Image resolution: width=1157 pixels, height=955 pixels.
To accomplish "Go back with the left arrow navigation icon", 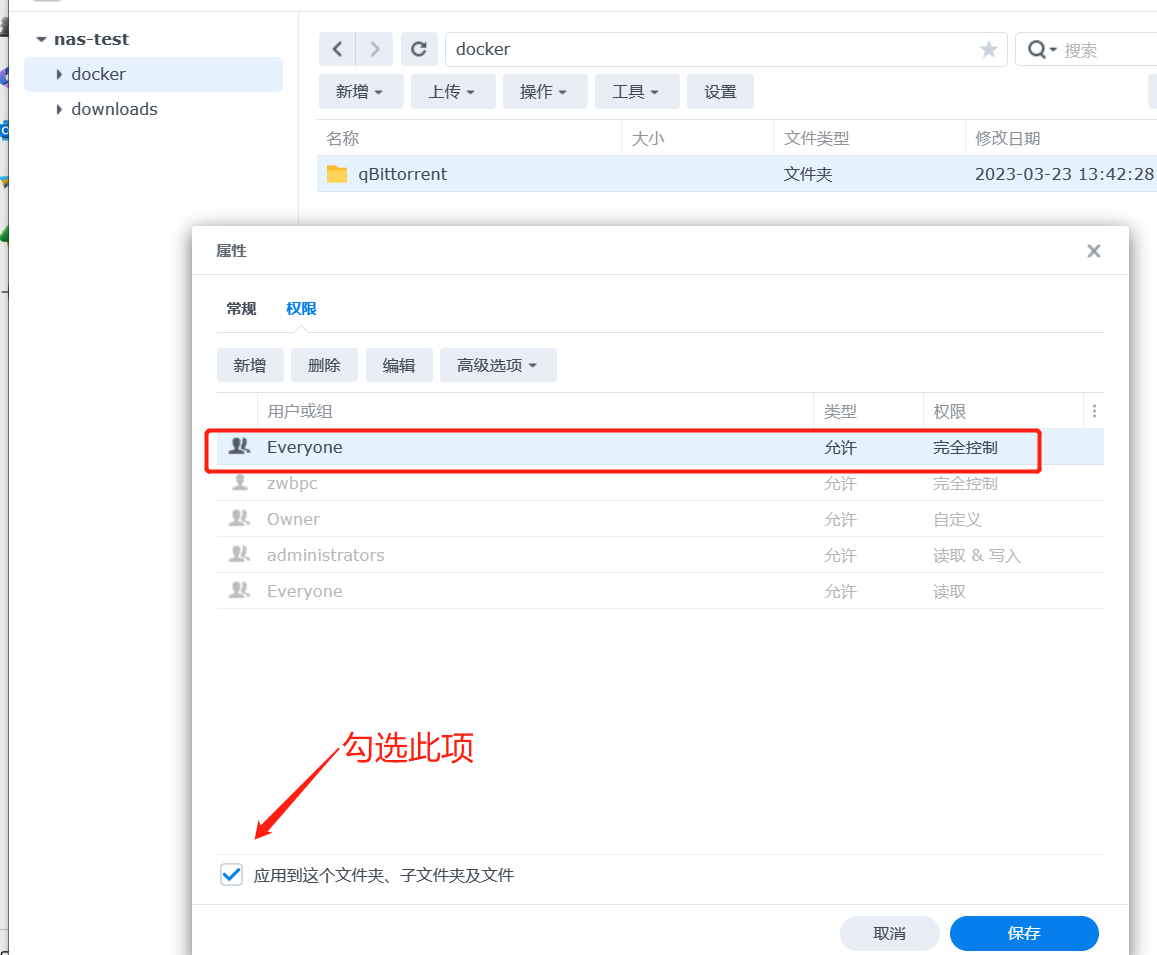I will [337, 49].
